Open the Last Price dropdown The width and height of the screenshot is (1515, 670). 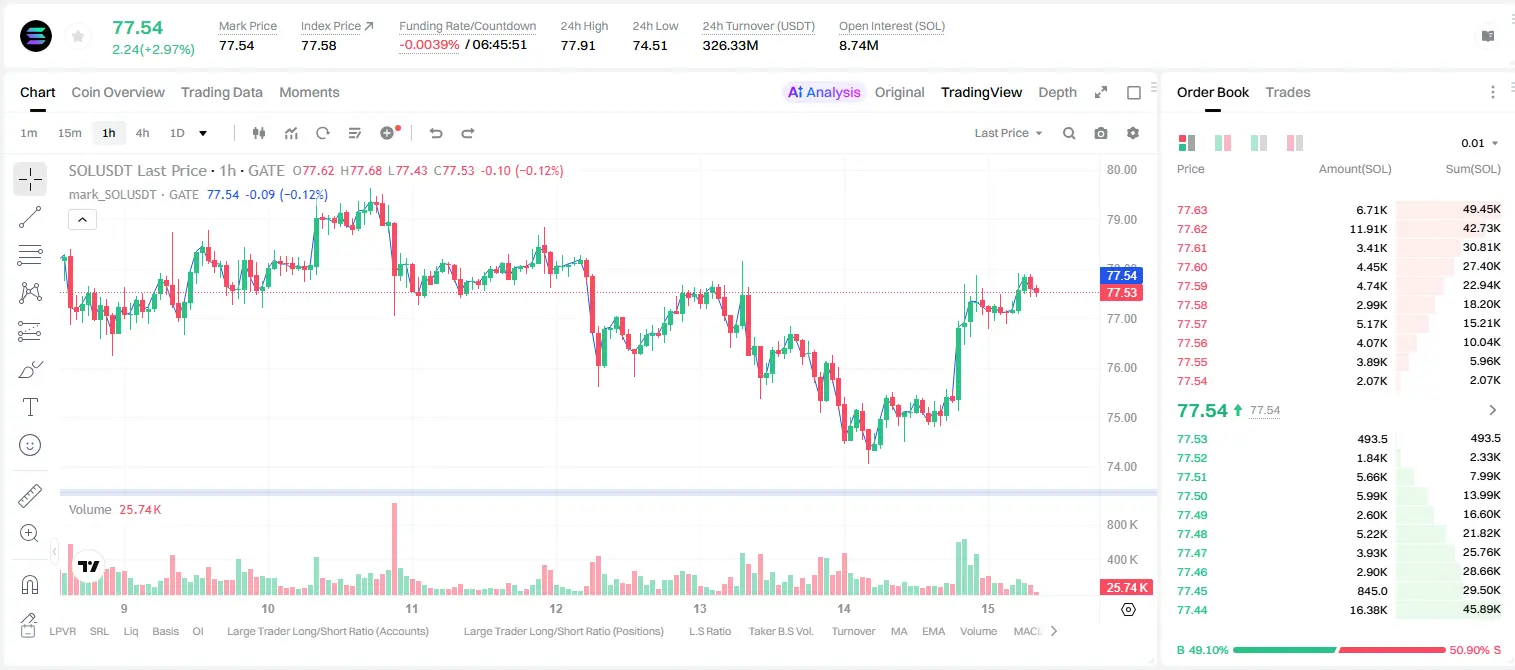(x=1008, y=133)
